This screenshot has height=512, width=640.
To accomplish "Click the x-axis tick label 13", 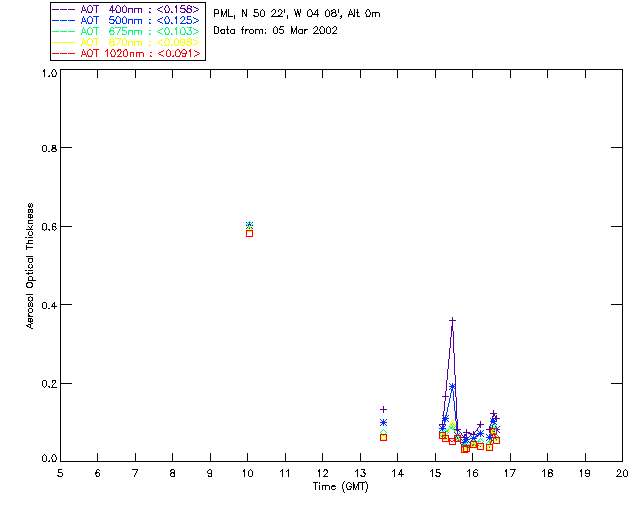I will (360, 473).
